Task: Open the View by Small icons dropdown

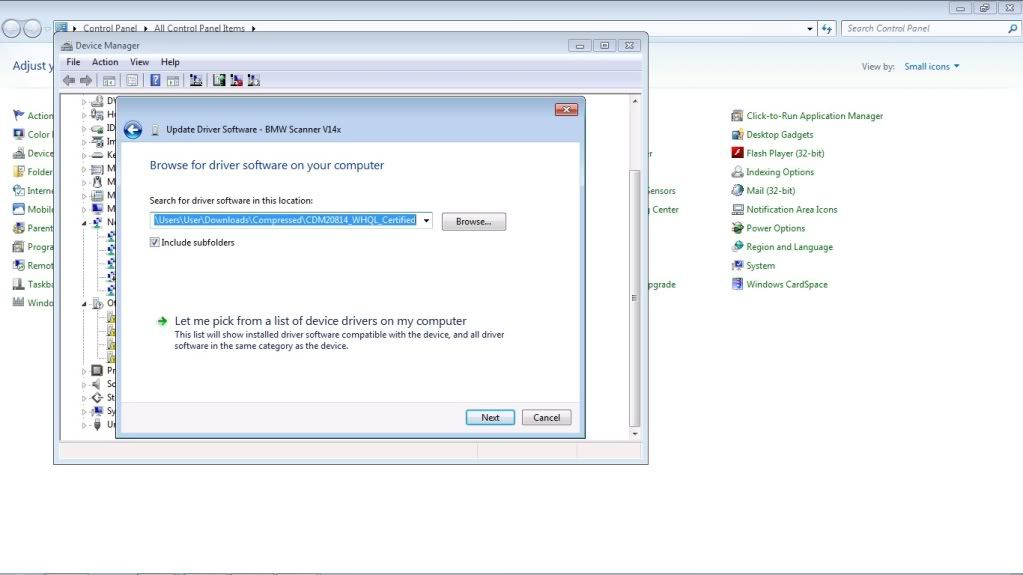Action: (931, 67)
